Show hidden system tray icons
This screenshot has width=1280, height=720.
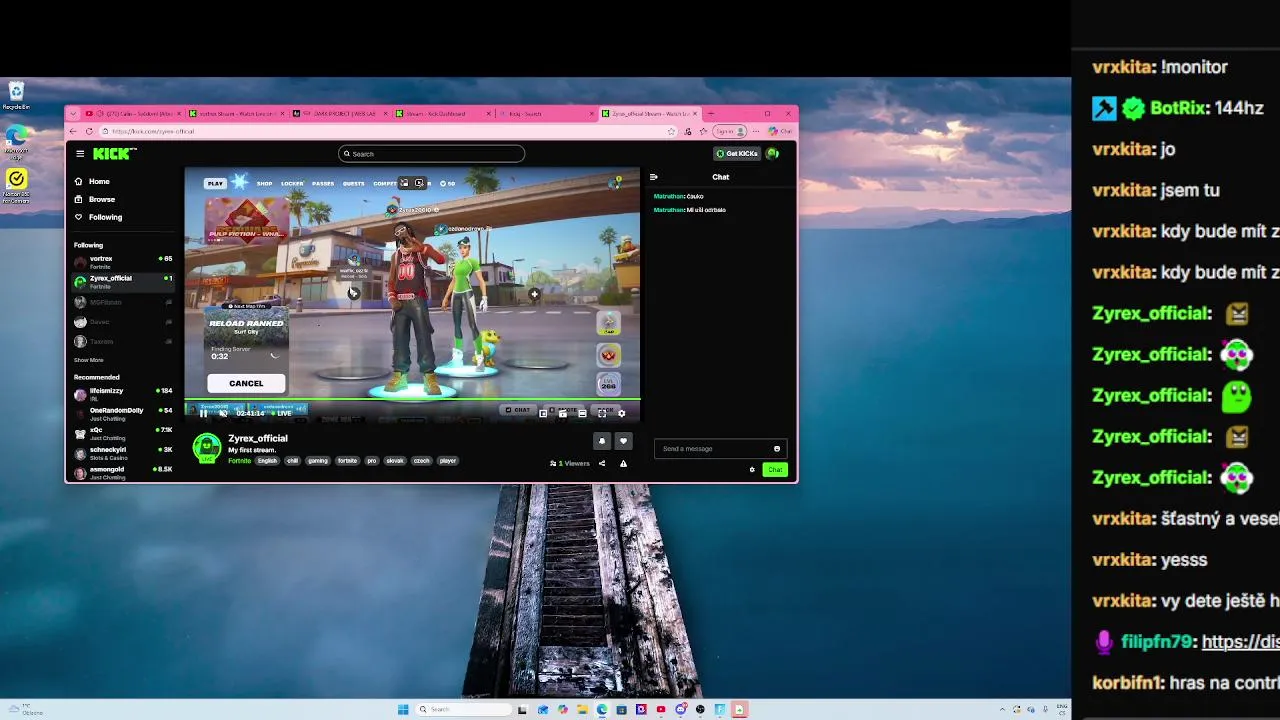point(1002,709)
